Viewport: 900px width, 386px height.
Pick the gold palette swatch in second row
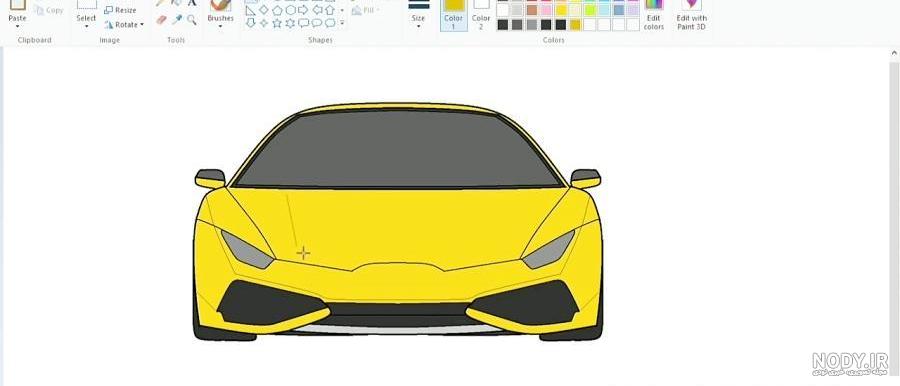(x=561, y=10)
